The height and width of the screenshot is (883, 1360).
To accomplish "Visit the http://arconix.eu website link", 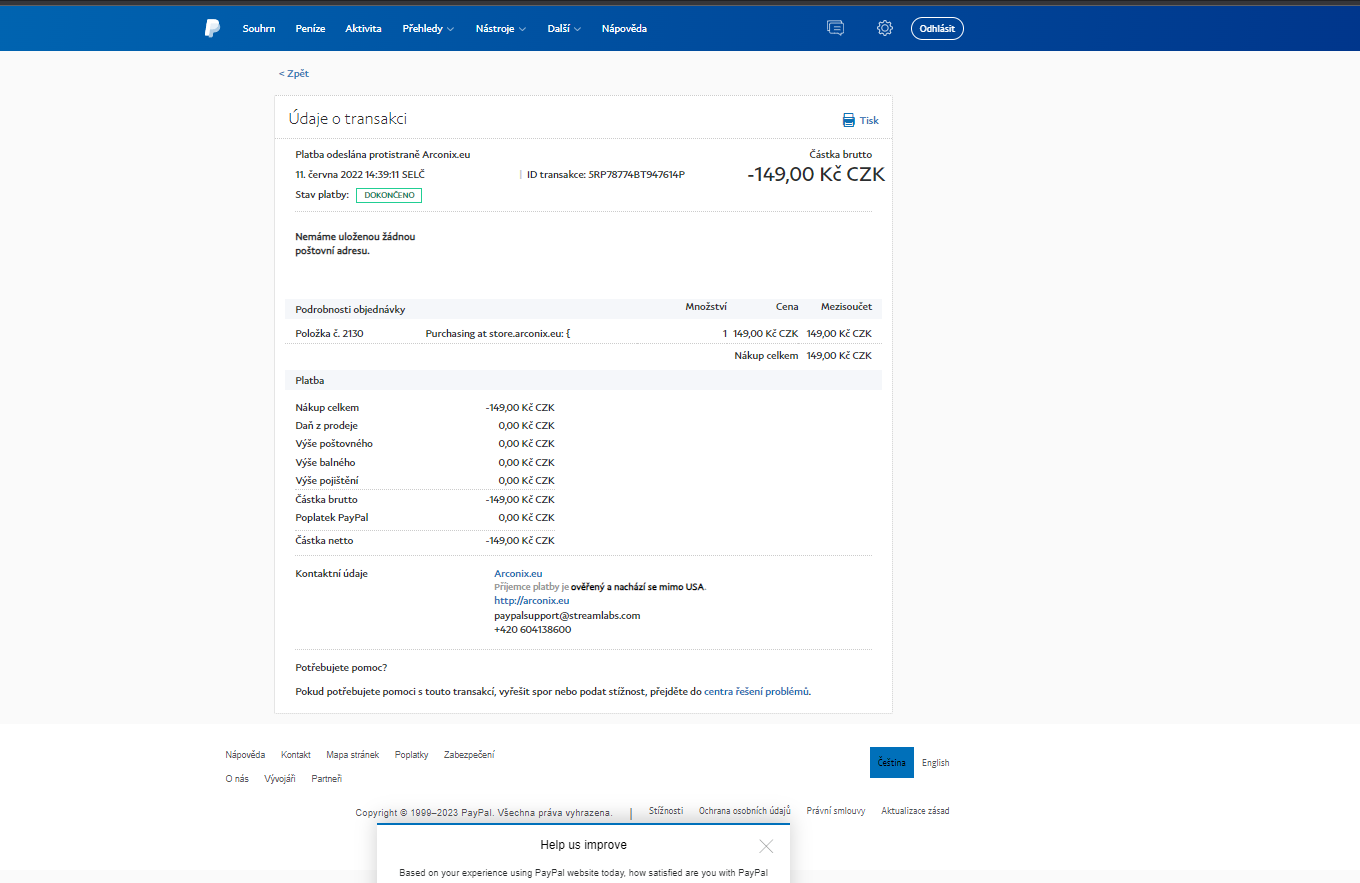I will point(531,601).
